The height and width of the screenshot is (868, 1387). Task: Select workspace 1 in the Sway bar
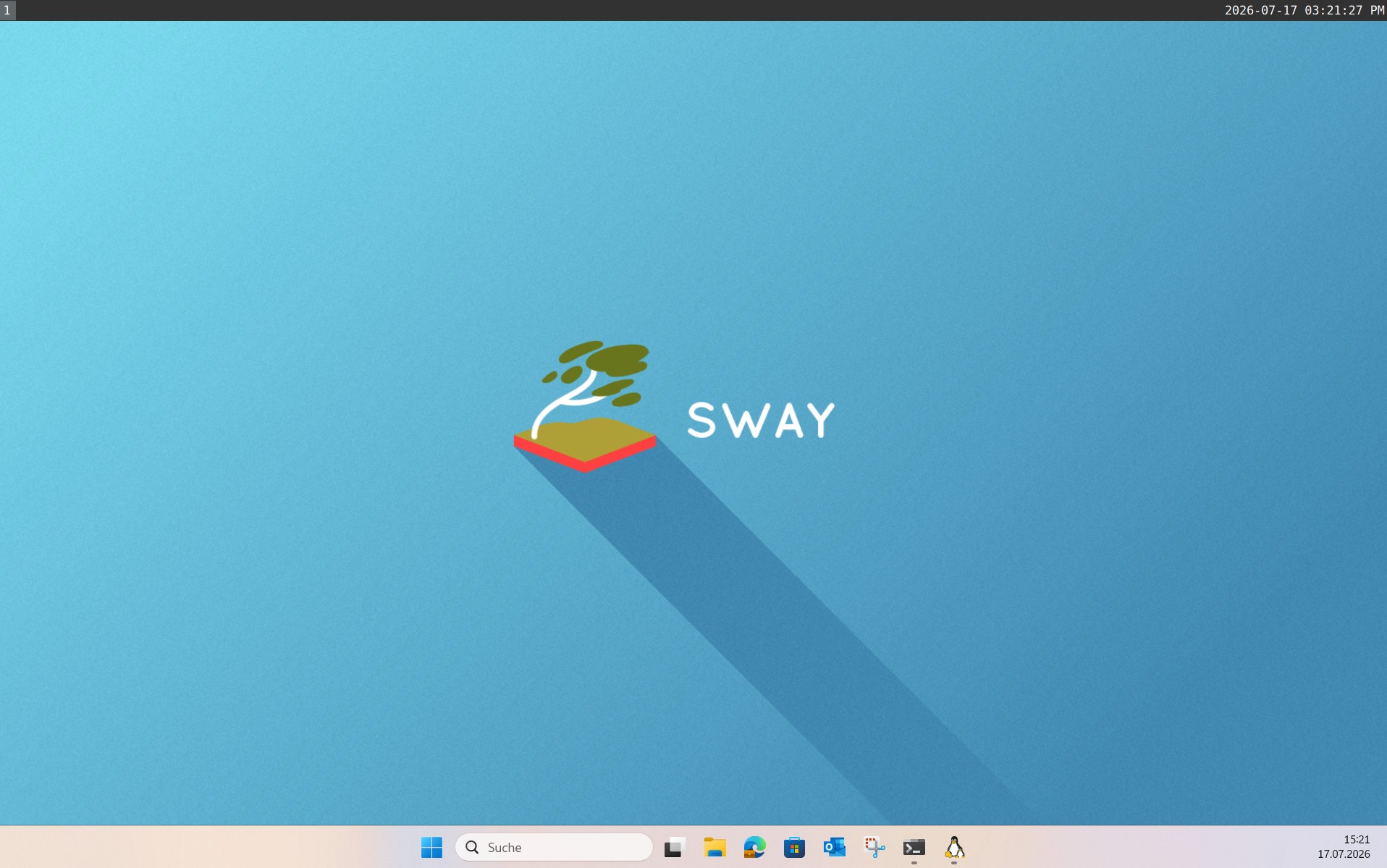(x=7, y=10)
